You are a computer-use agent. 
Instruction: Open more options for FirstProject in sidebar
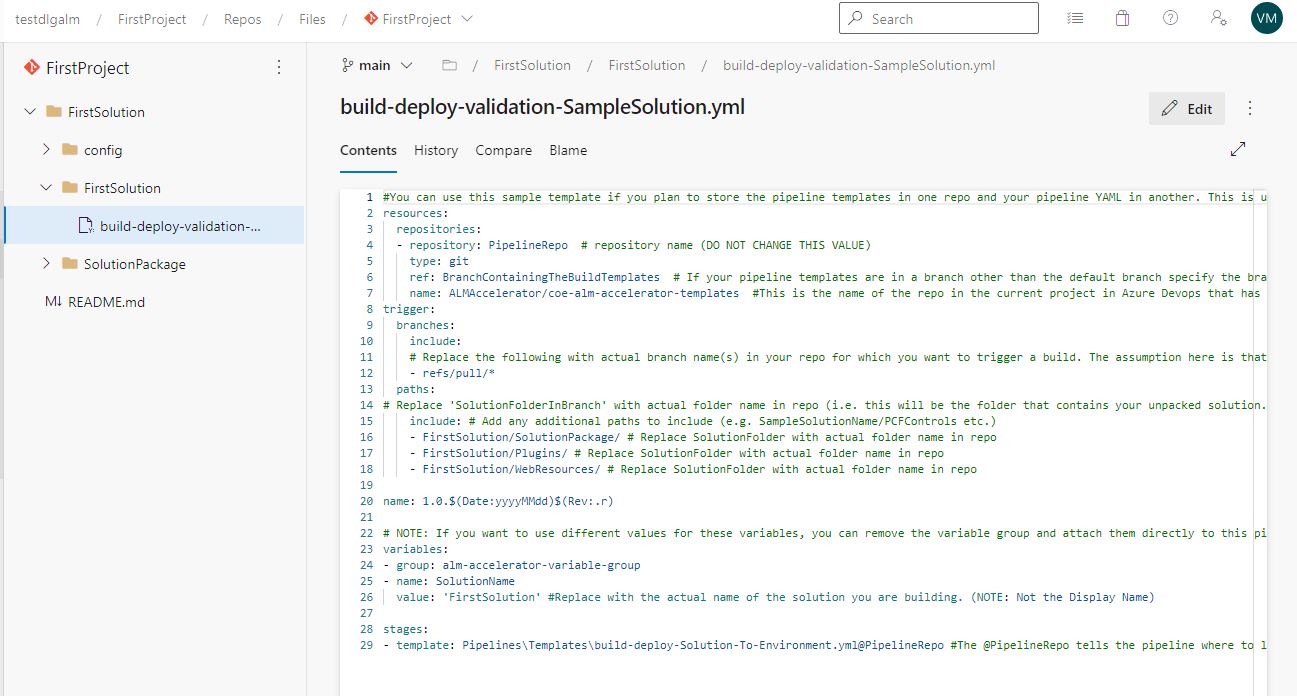pos(279,67)
